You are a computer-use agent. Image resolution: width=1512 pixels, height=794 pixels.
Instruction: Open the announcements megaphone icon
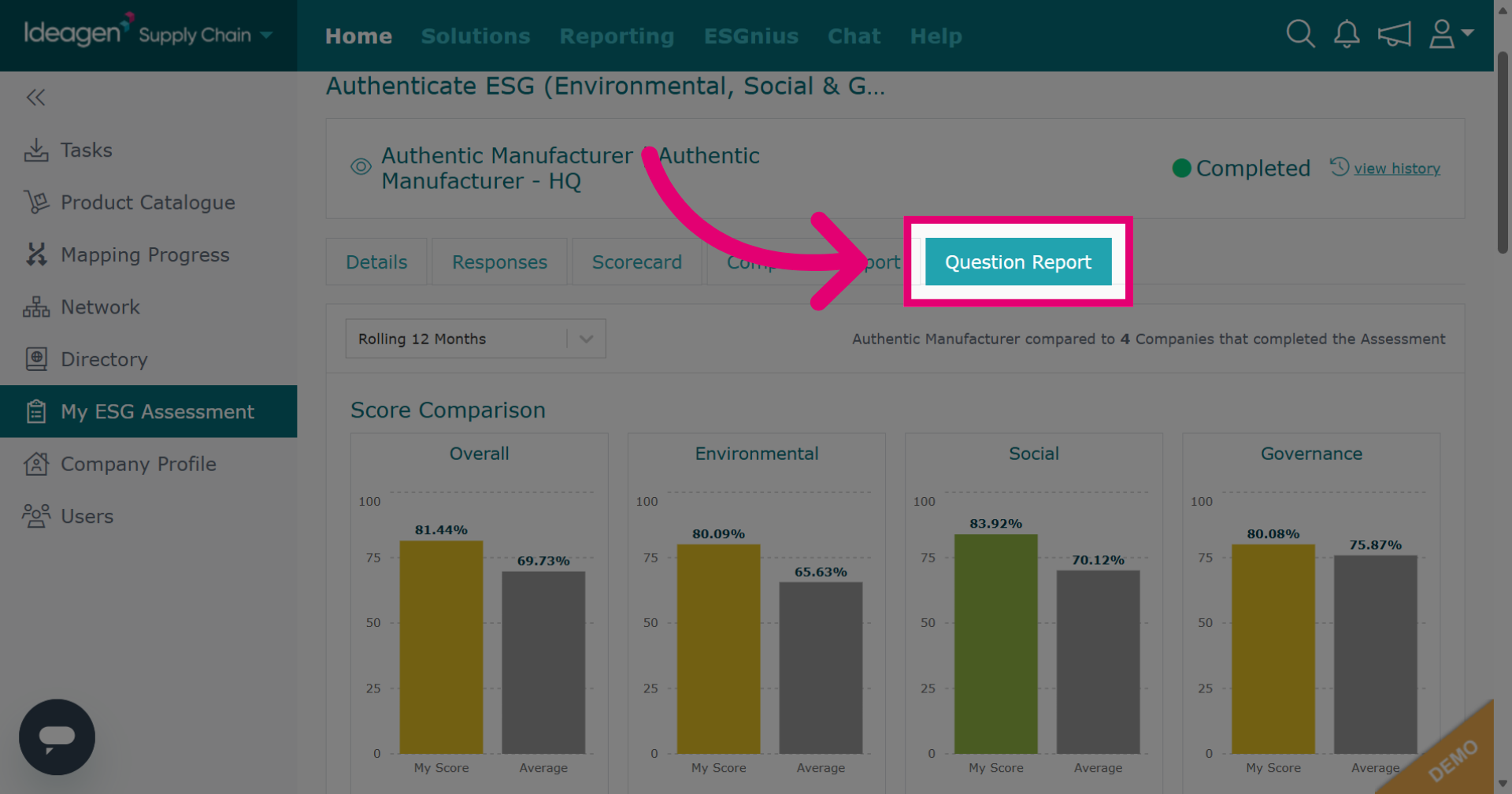click(x=1394, y=34)
